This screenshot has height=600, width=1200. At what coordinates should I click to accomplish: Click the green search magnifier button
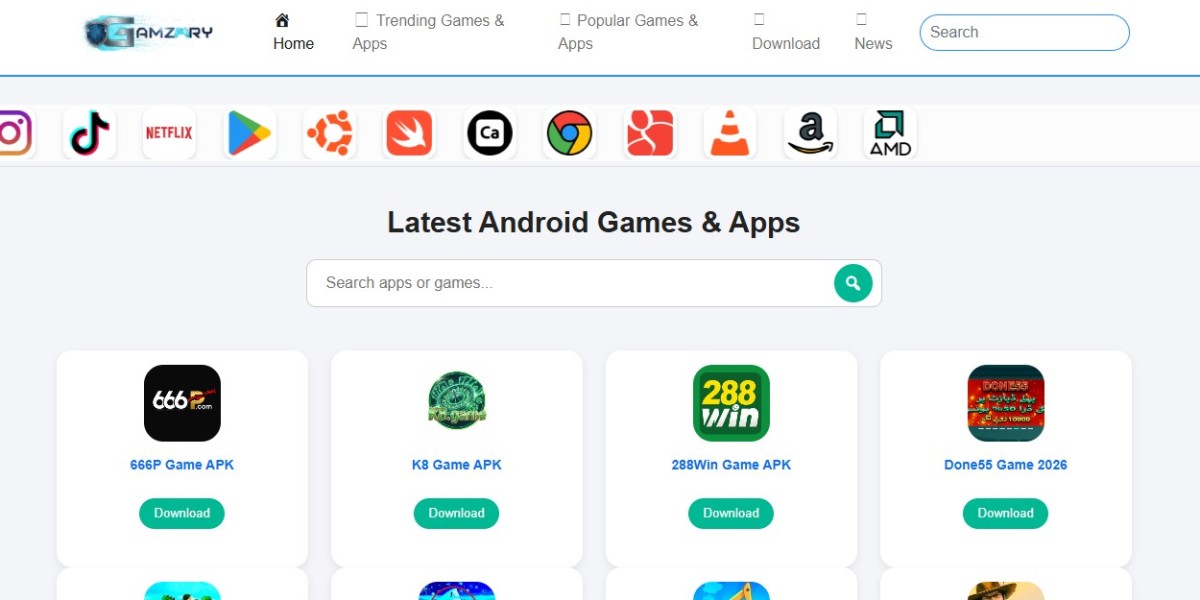[x=853, y=283]
